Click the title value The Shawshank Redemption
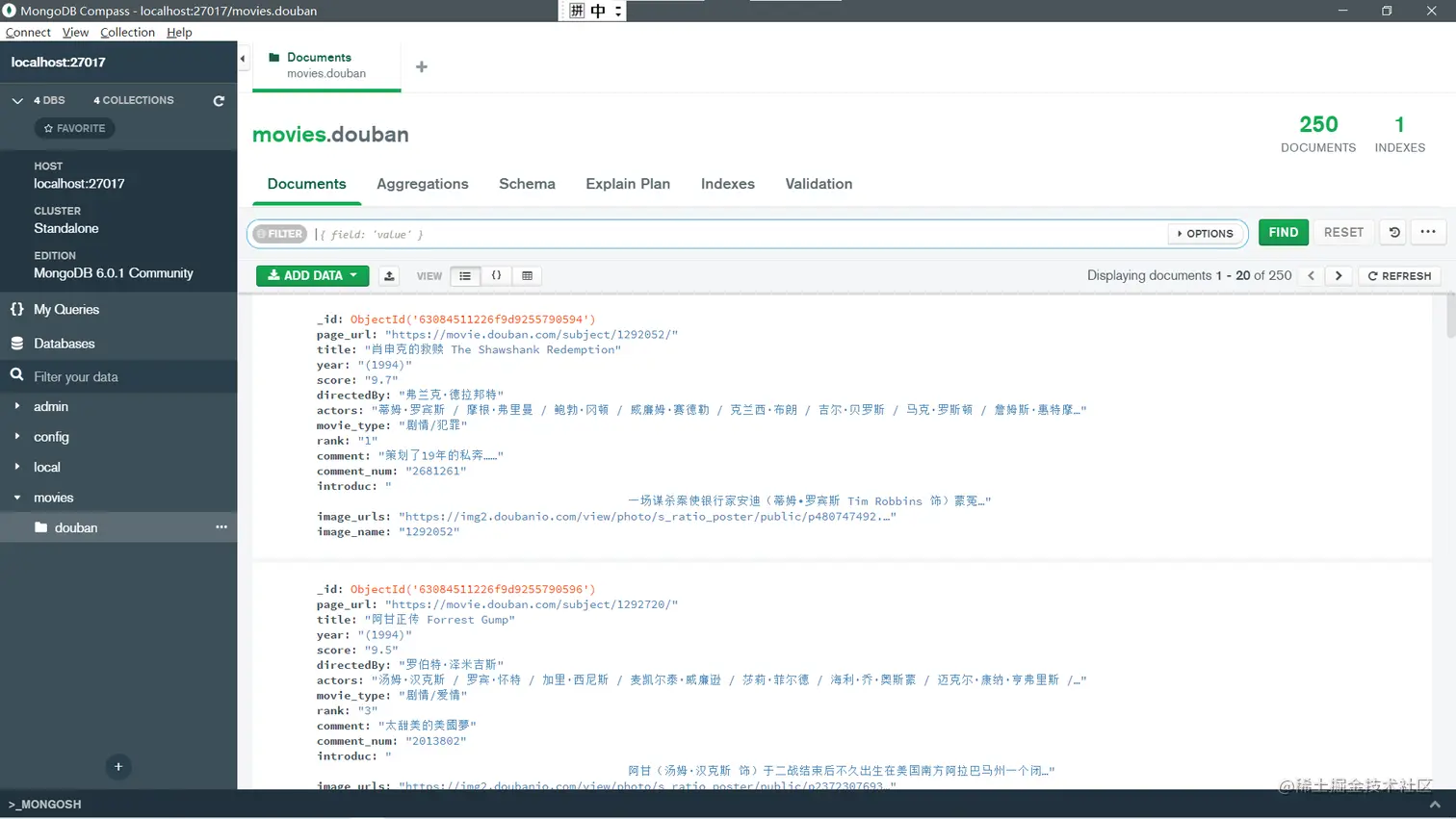The image size is (1456, 819). pos(492,350)
